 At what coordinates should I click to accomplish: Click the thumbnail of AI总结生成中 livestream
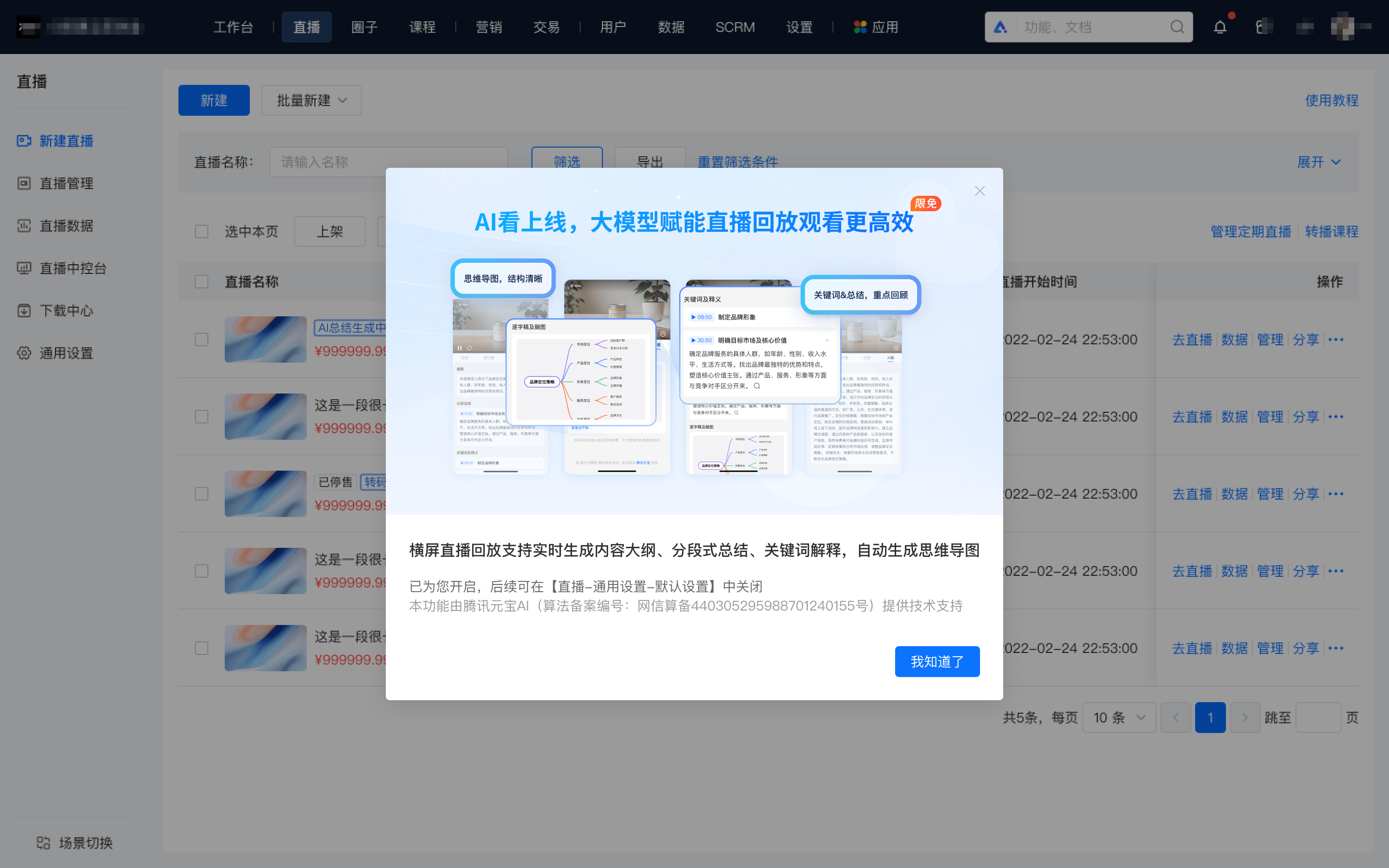(266, 339)
